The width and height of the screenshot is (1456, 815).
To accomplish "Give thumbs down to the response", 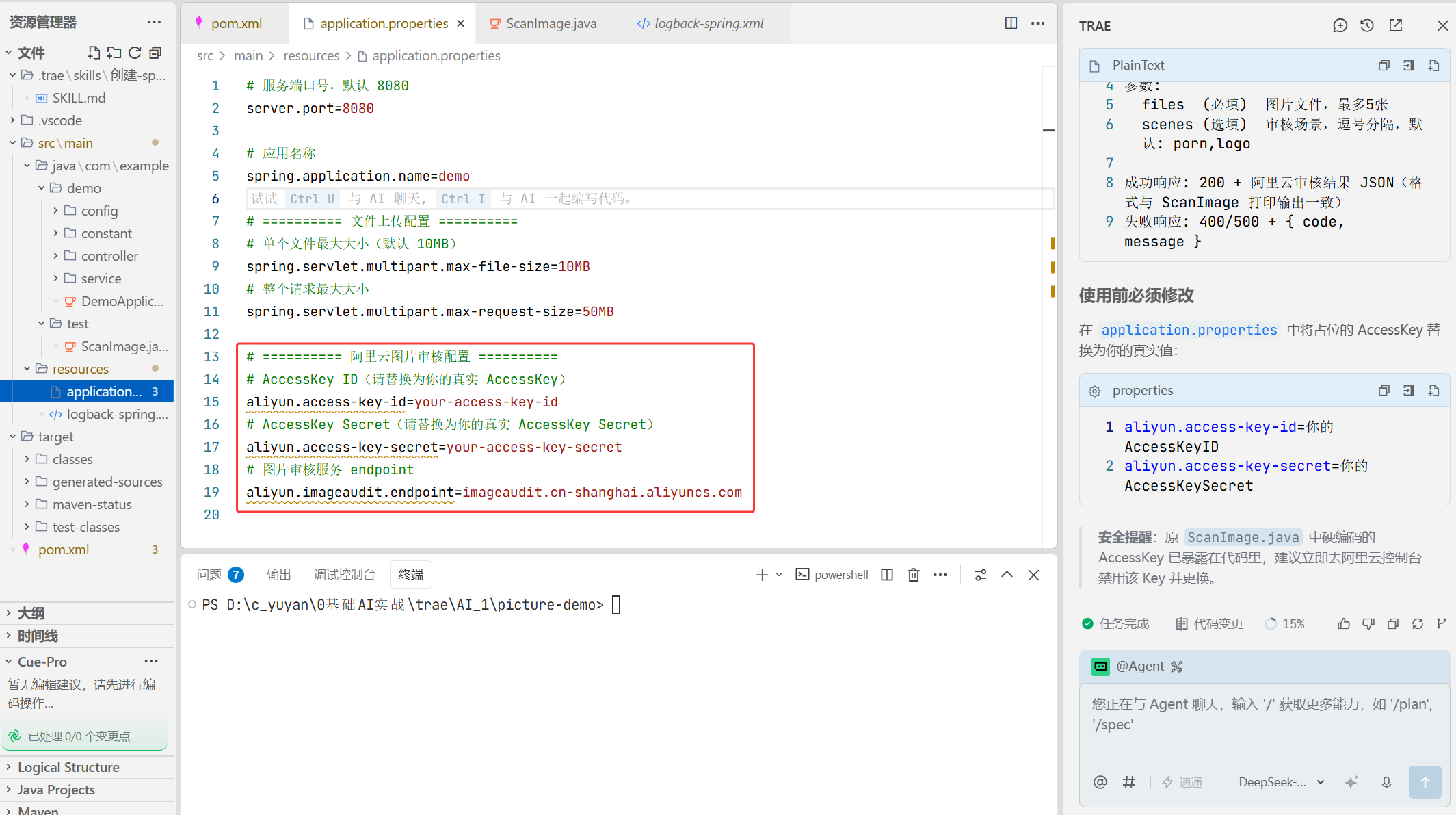I will click(1368, 623).
